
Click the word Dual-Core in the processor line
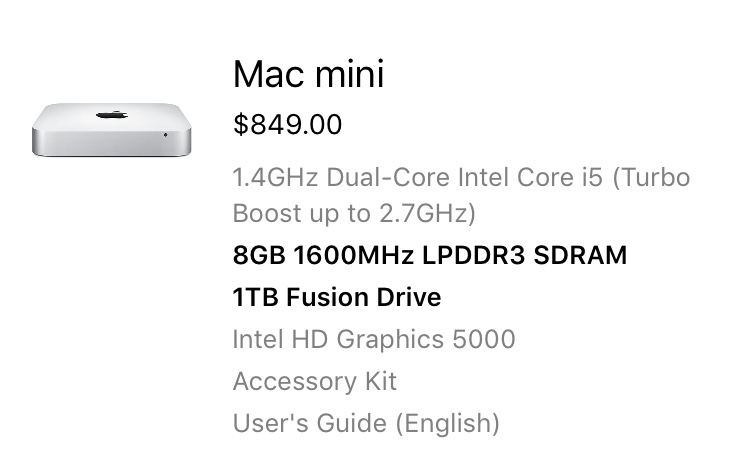372,179
